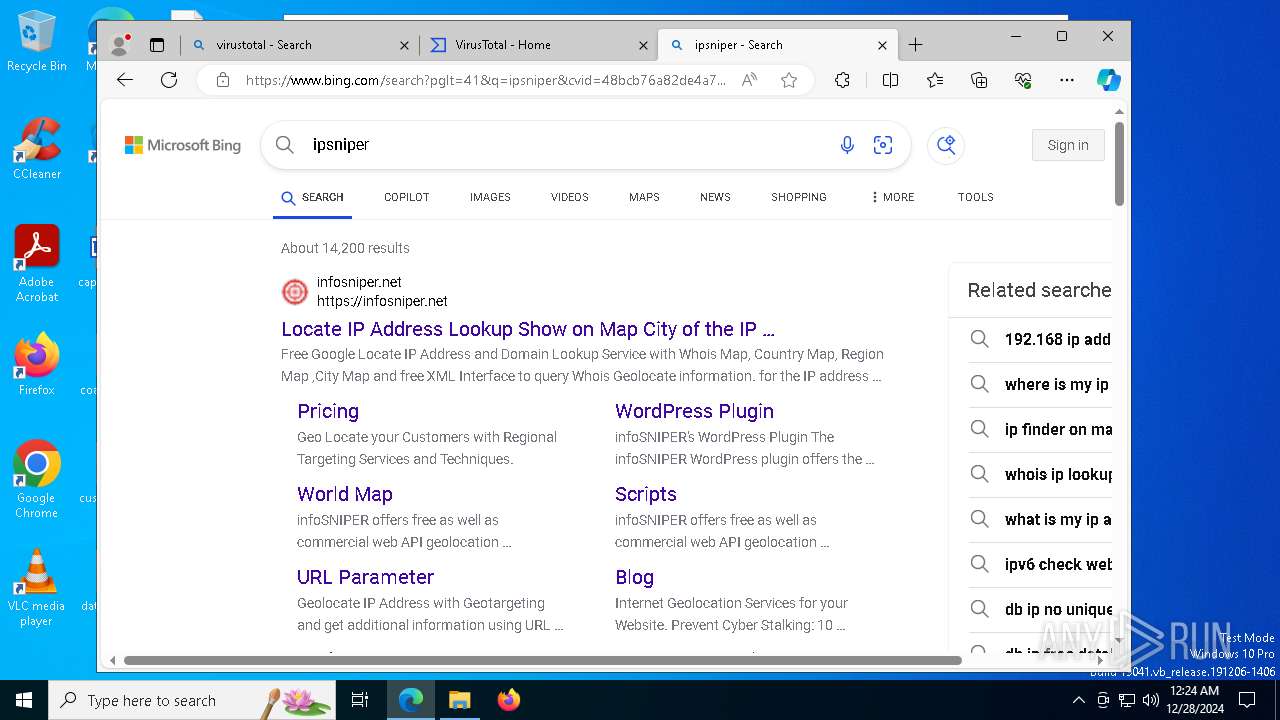Image resolution: width=1280 pixels, height=720 pixels.
Task: Open Edge Settings and more menu
Action: point(1067,80)
